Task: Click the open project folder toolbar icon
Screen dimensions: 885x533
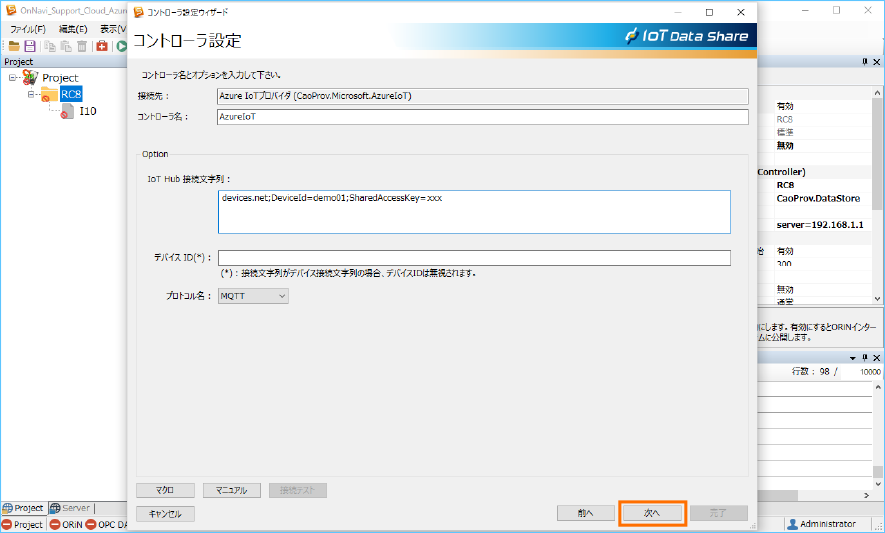Action: tap(14, 46)
